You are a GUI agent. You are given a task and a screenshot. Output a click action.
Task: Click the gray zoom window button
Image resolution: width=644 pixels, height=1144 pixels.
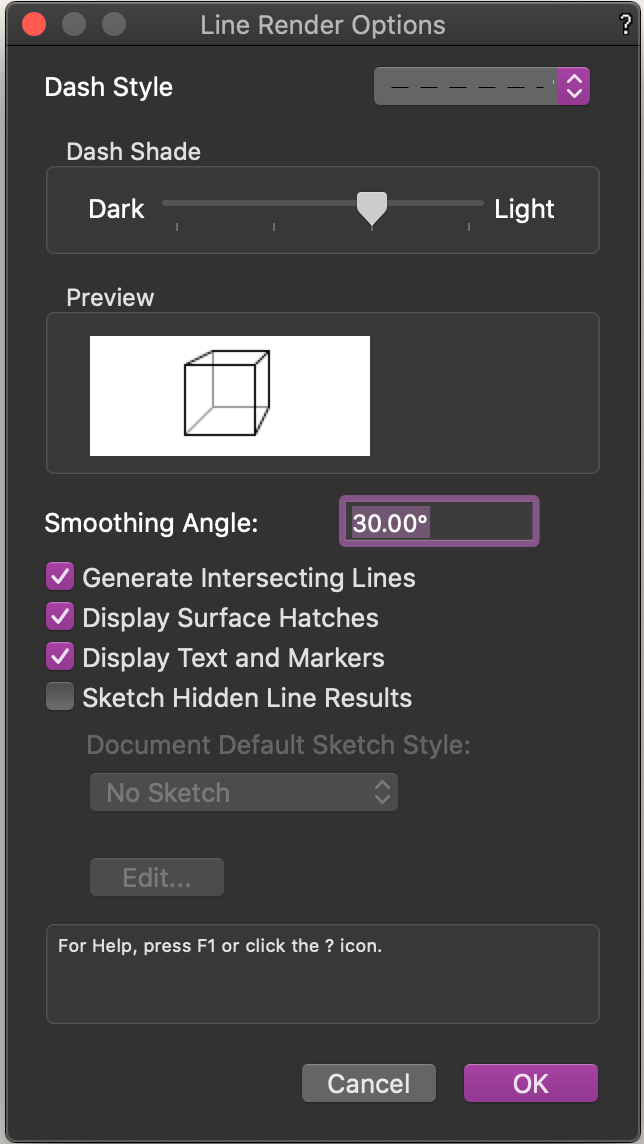click(x=114, y=24)
